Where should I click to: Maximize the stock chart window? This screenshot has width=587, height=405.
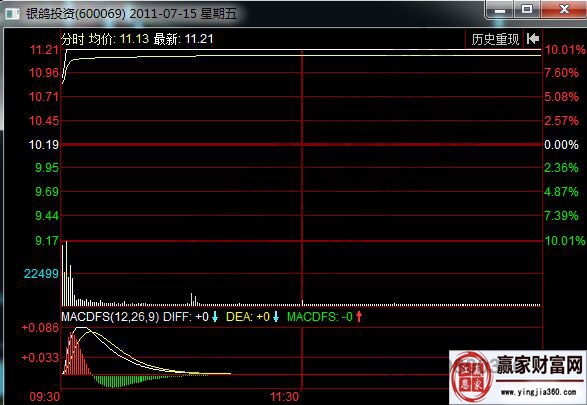click(x=527, y=9)
